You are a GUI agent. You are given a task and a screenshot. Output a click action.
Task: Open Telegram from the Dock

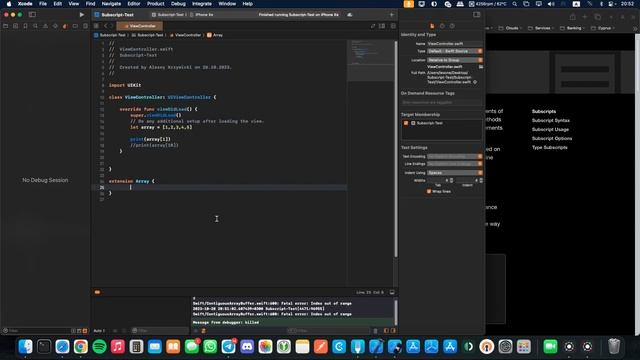(229, 347)
